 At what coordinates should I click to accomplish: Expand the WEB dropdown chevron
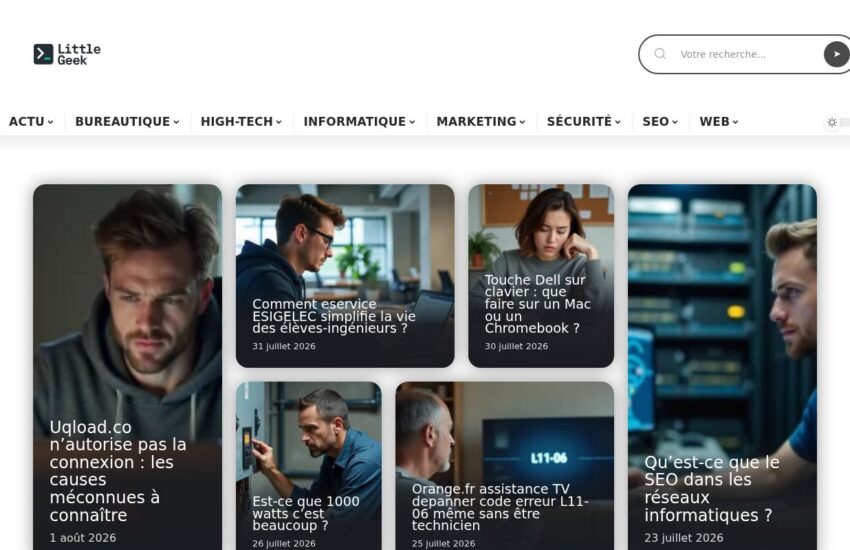(x=735, y=122)
